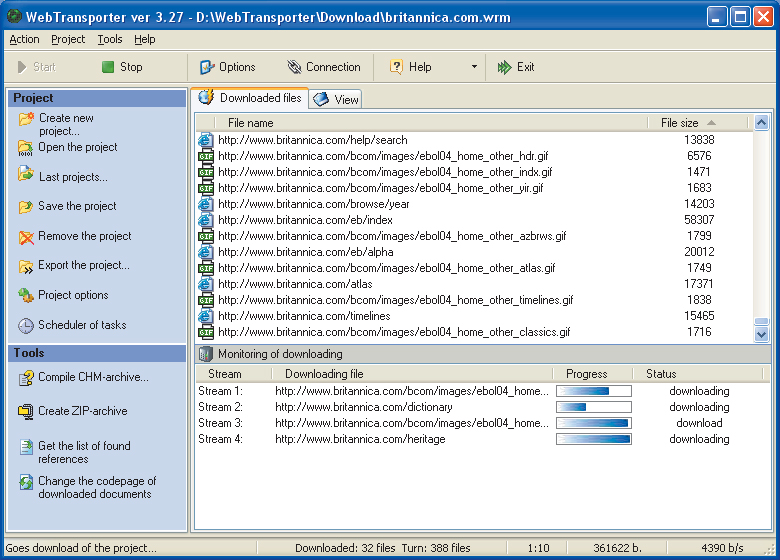Image resolution: width=780 pixels, height=560 pixels.
Task: Click Stream 1 progress bar
Action: point(593,391)
